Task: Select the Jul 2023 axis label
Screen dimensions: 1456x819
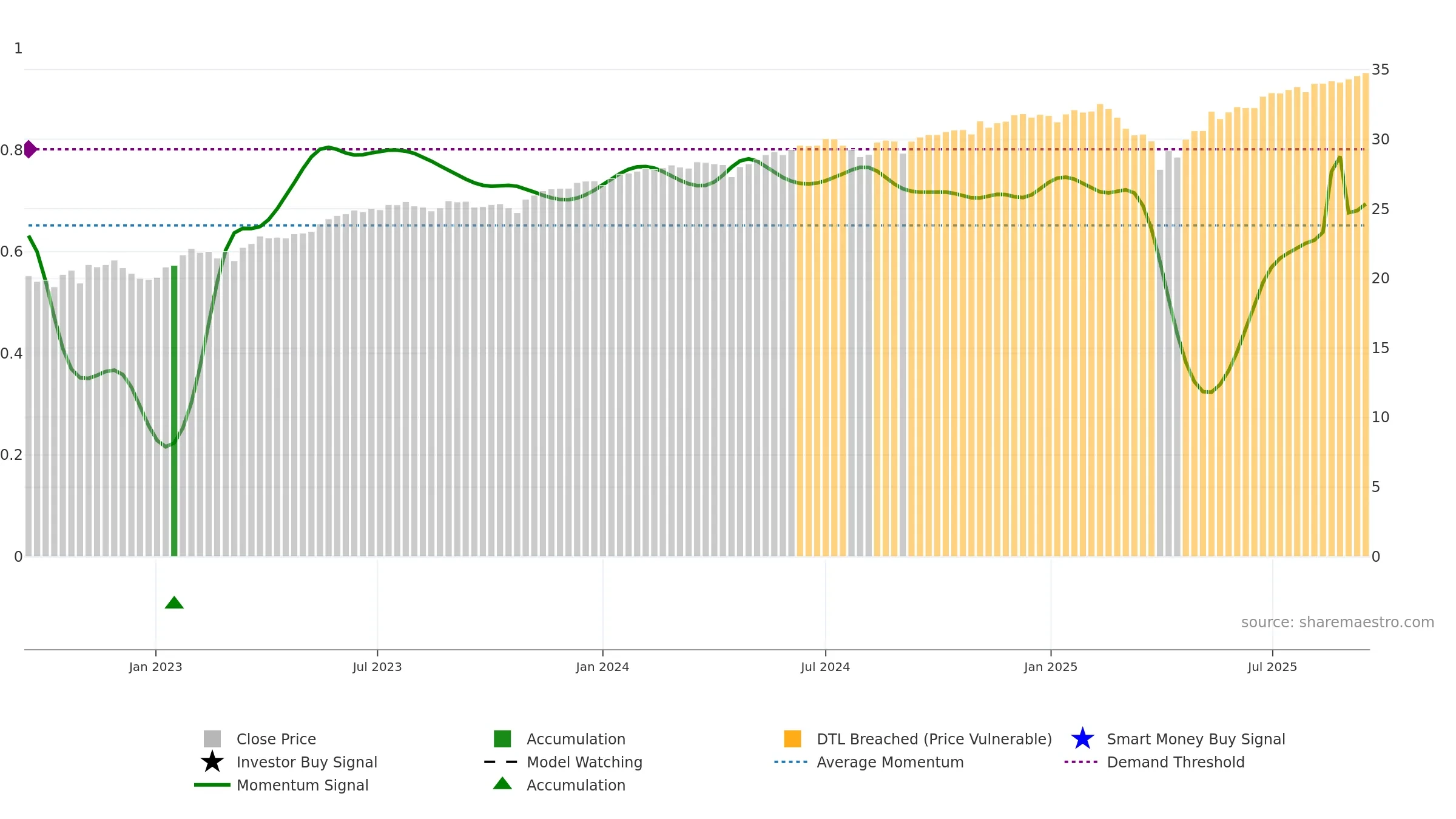Action: [377, 667]
